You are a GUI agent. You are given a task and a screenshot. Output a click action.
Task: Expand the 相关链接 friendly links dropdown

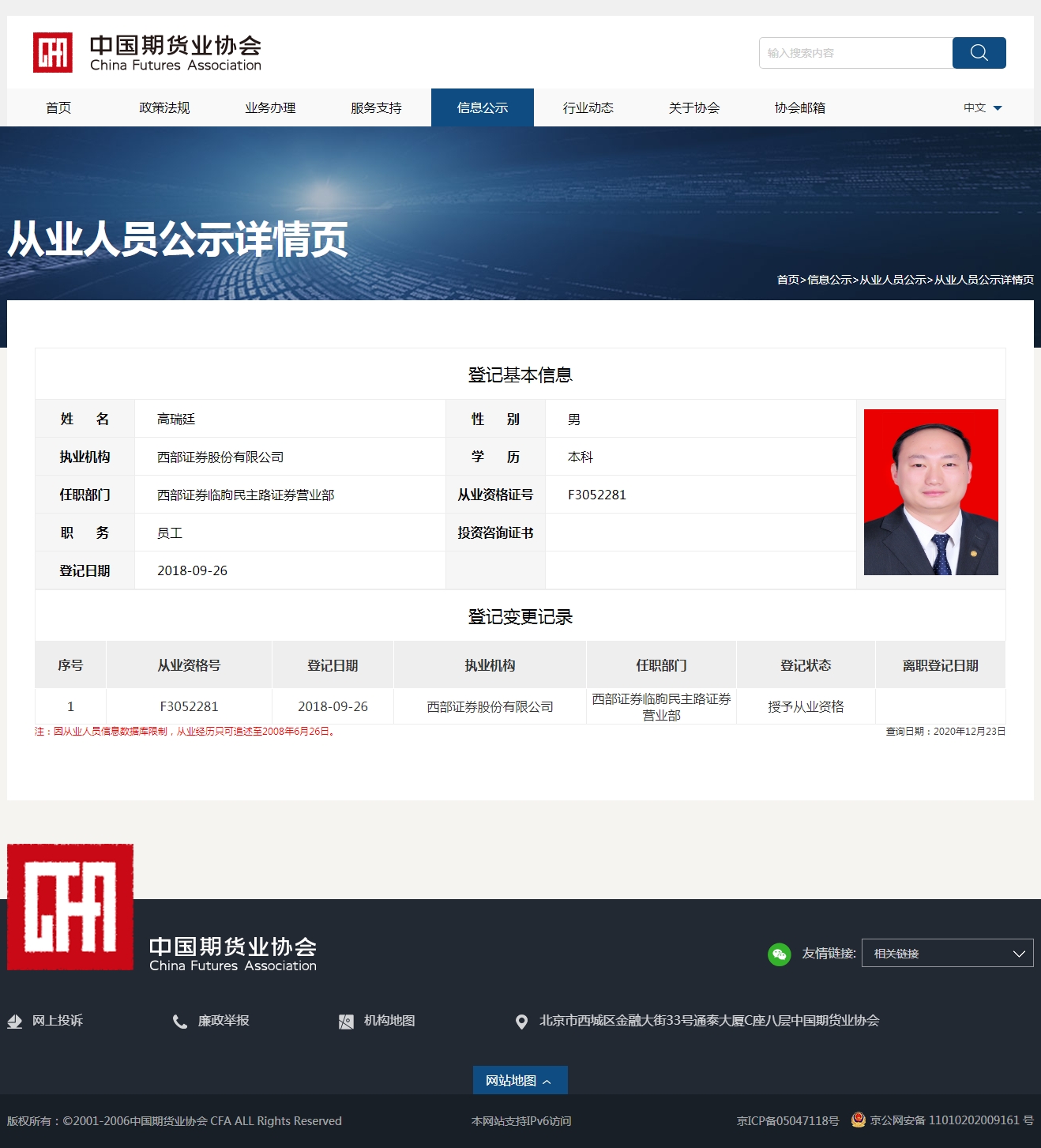pyautogui.click(x=947, y=954)
